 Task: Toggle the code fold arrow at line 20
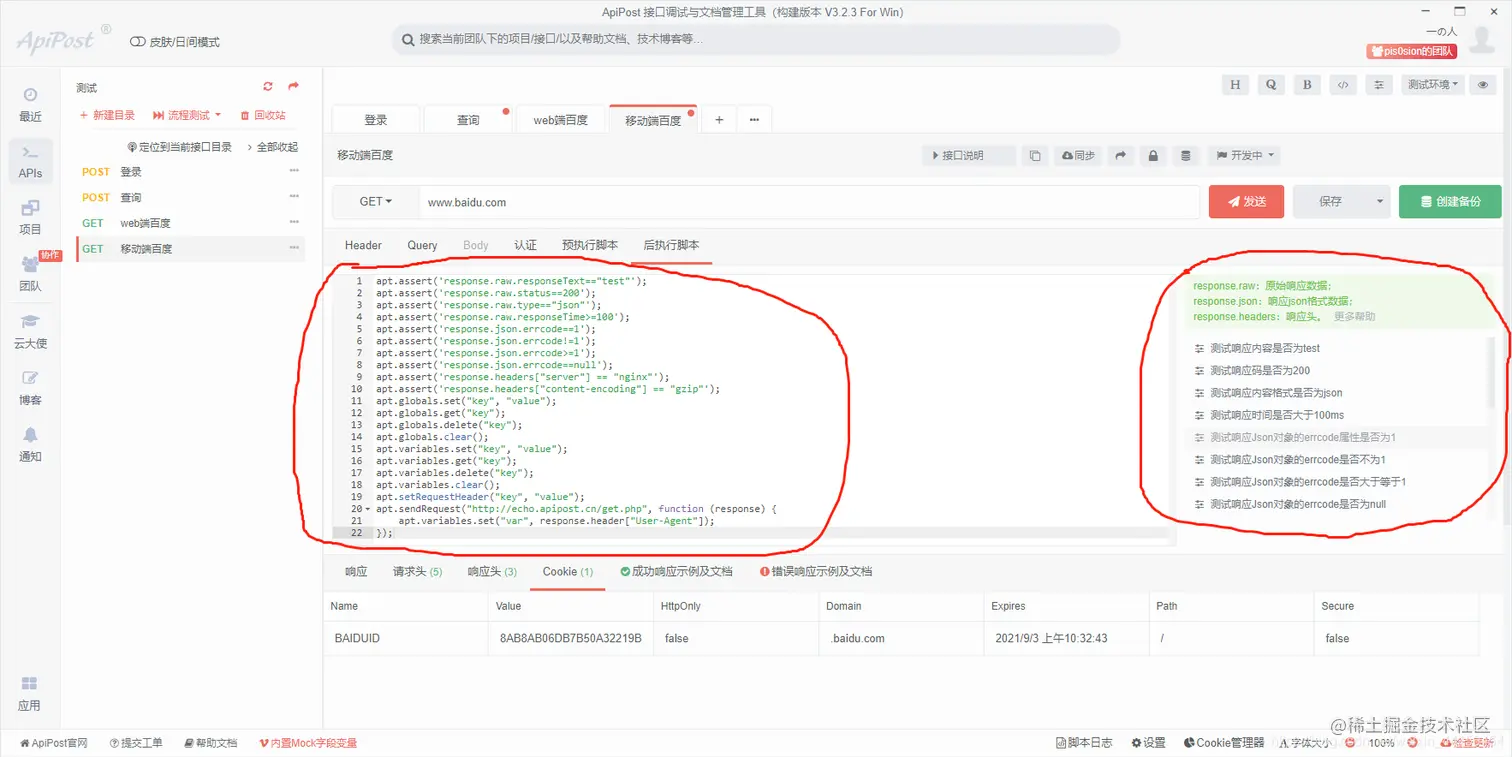click(x=368, y=509)
